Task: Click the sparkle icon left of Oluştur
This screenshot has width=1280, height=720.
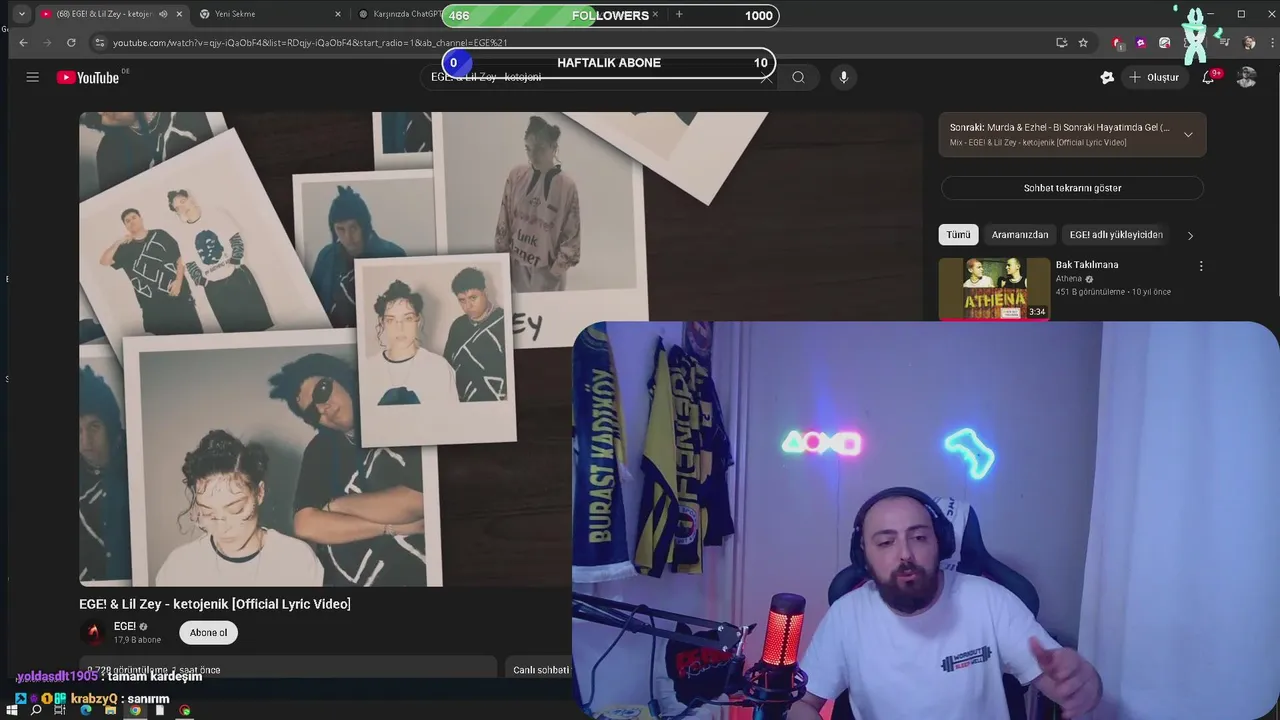Action: pos(1107,77)
